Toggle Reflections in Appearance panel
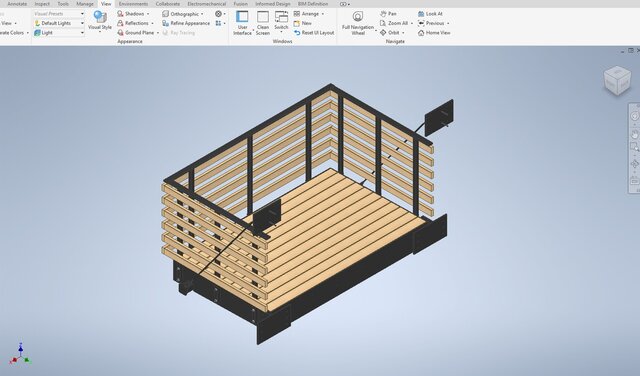This screenshot has height=376, width=640. point(133,23)
